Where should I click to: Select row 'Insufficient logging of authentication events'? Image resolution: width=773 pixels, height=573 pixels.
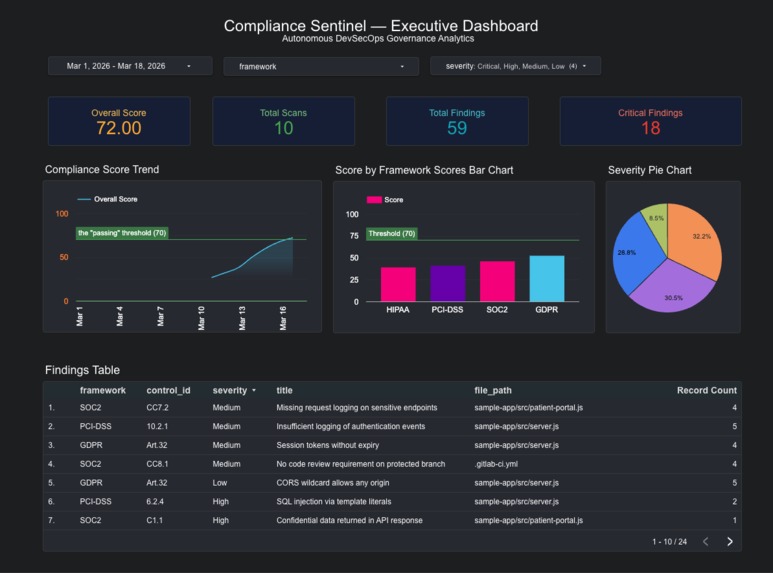coord(392,427)
